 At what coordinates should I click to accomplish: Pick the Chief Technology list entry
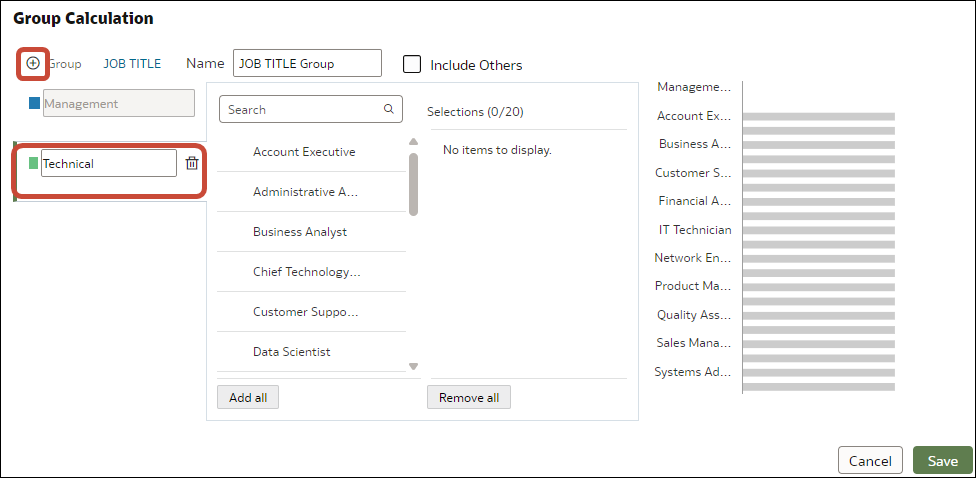click(x=306, y=272)
